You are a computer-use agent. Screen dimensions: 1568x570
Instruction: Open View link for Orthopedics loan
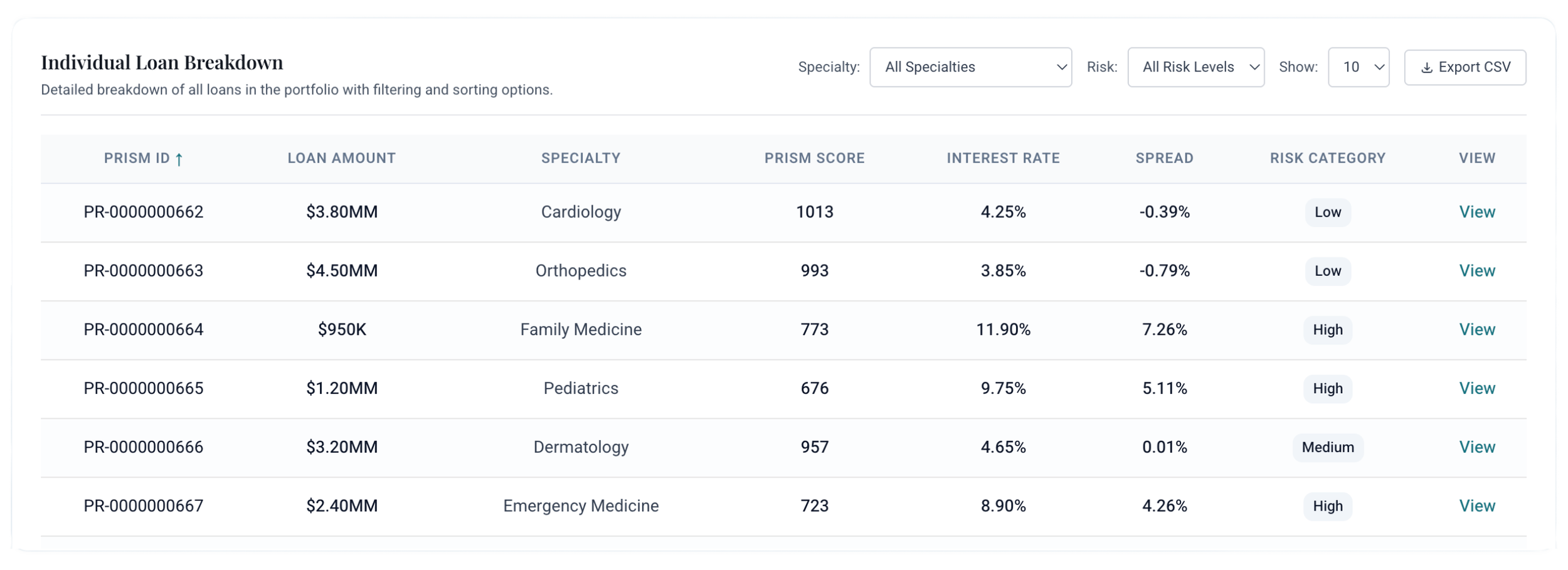(x=1476, y=271)
